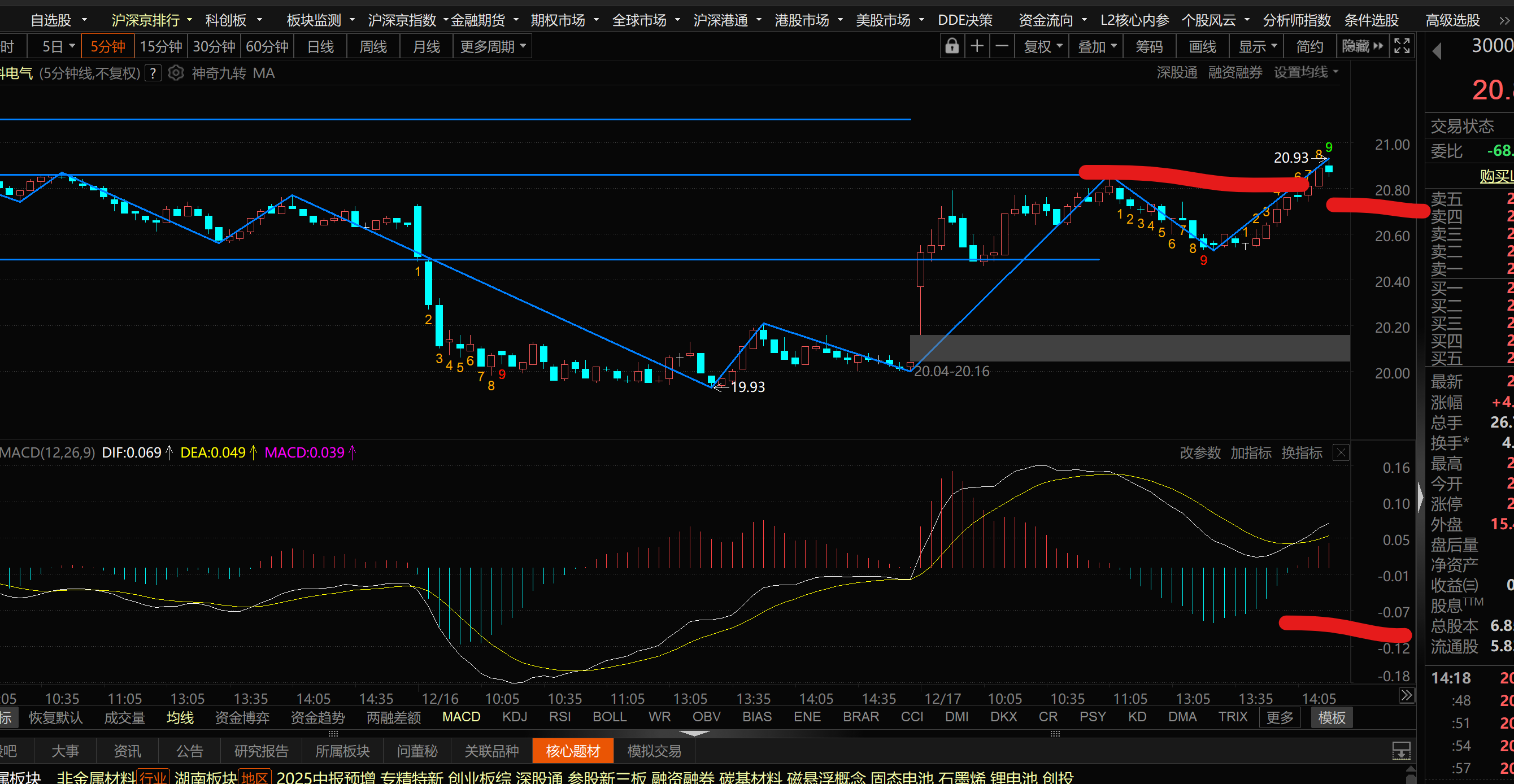Click 改参数 link in MACD panel
The image size is (1514, 784).
click(x=1199, y=452)
